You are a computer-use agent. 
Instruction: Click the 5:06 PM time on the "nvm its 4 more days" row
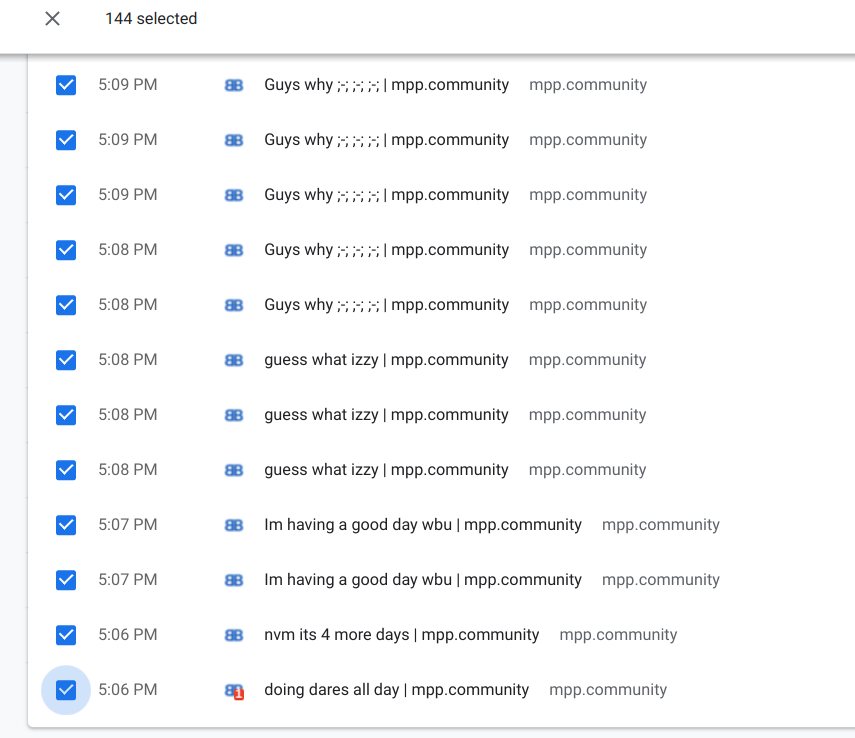click(x=128, y=635)
